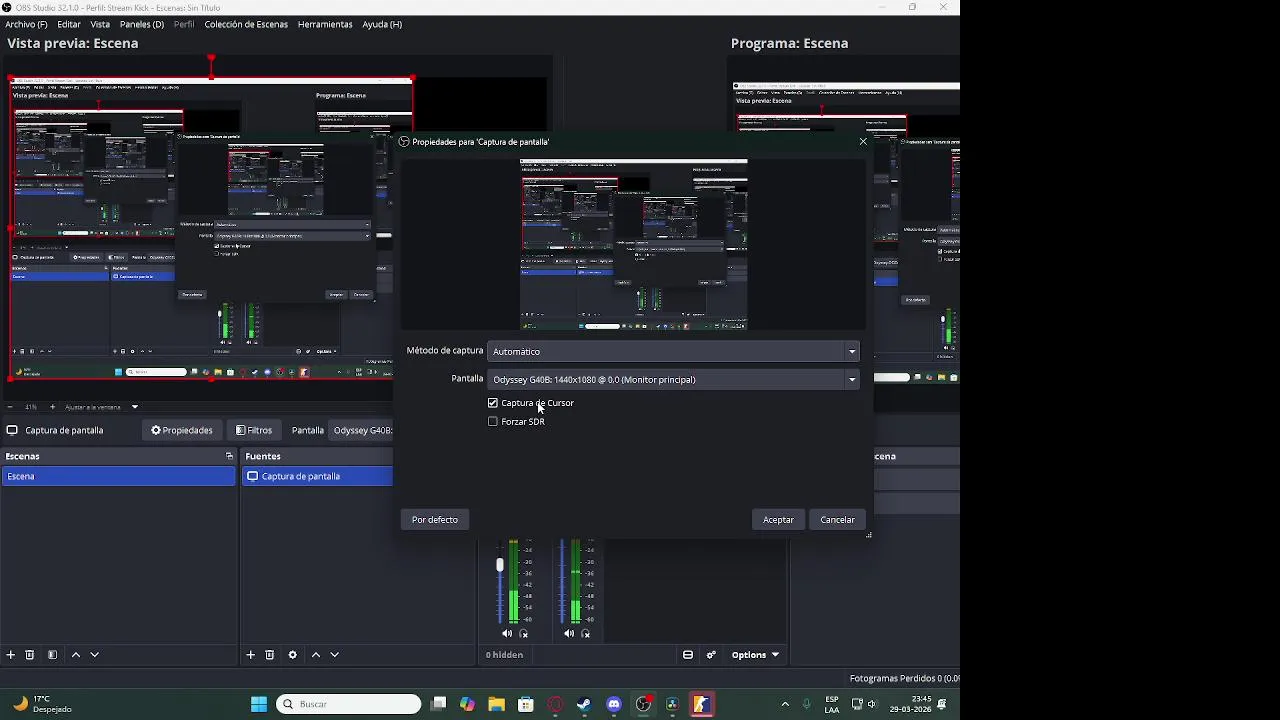Open the Herramientas menu

tap(325, 24)
